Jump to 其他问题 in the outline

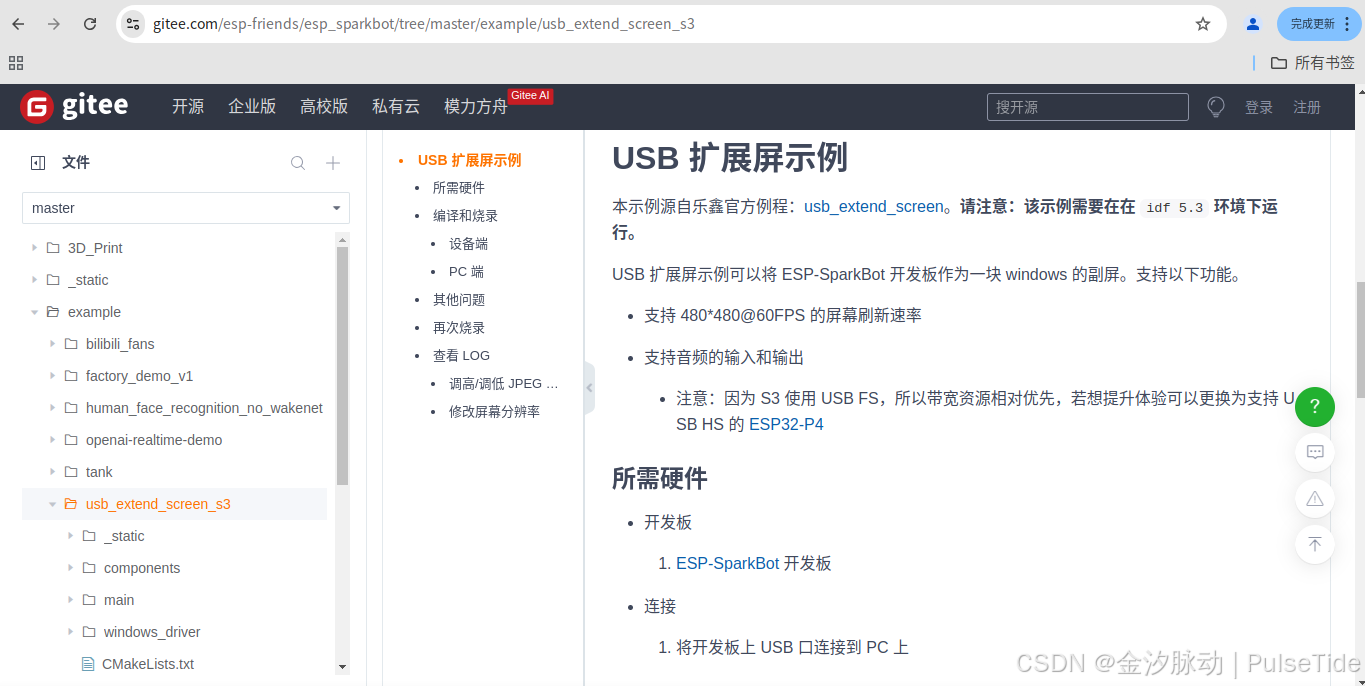pos(459,300)
